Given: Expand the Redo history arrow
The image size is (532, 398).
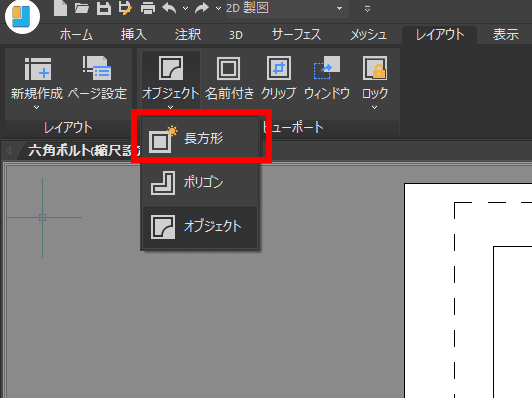Looking at the screenshot, I should (x=218, y=8).
